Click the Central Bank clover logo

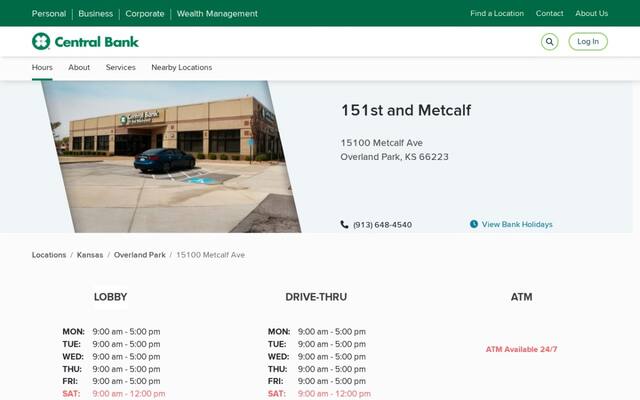click(x=41, y=41)
